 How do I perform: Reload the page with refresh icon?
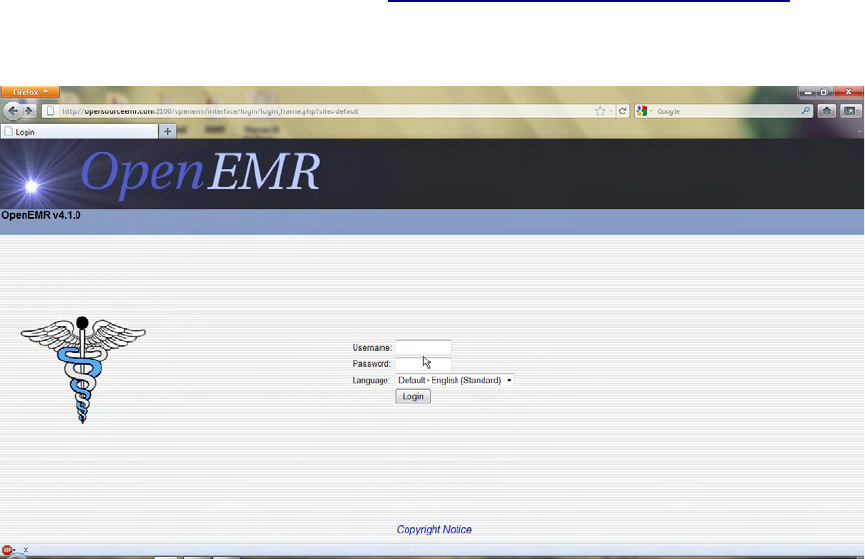[x=622, y=111]
